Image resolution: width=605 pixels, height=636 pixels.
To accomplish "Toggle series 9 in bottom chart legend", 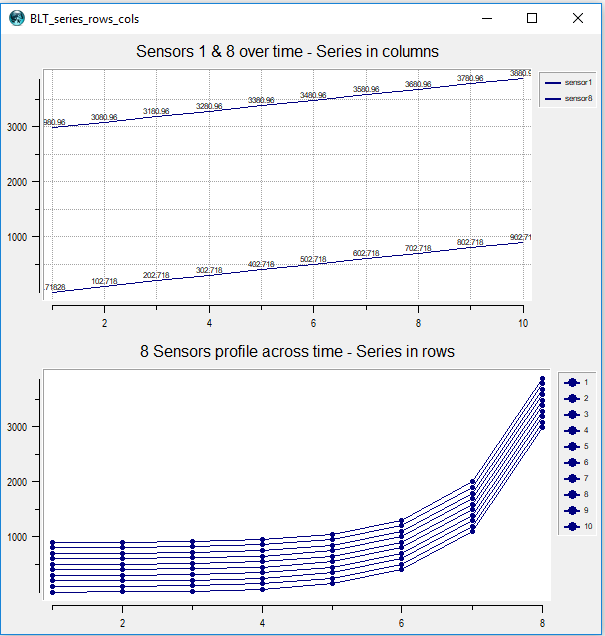I will [x=576, y=510].
